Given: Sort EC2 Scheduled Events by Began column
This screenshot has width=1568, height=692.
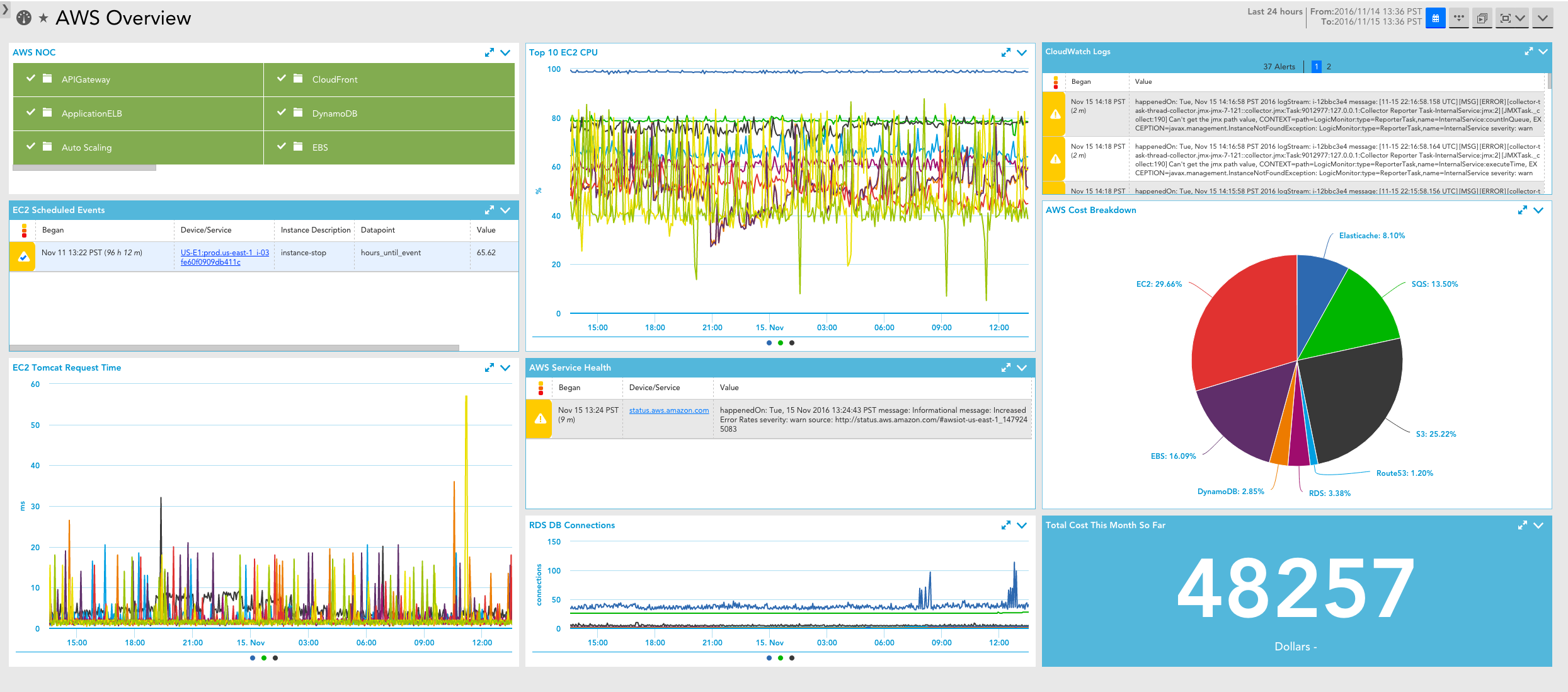Looking at the screenshot, I should tap(53, 230).
